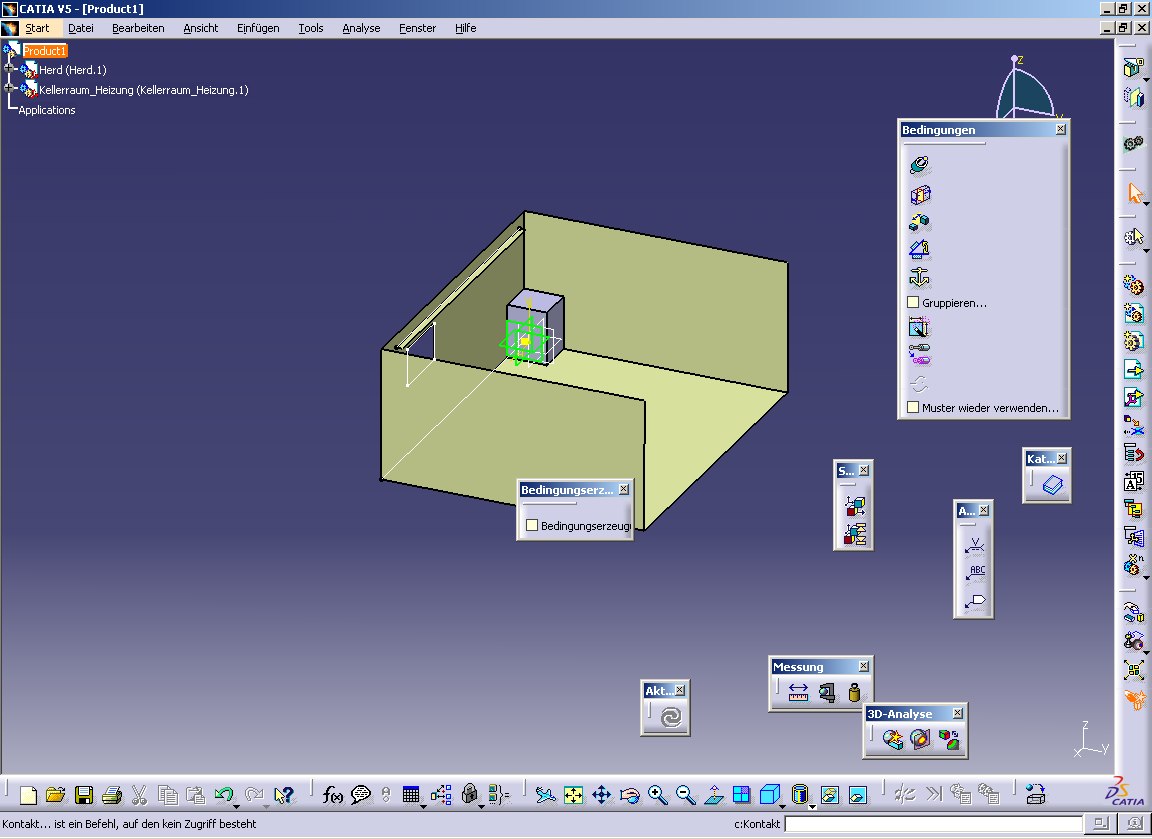Click the Measure Inertia weight icon
The height and width of the screenshot is (839, 1152).
click(x=854, y=693)
